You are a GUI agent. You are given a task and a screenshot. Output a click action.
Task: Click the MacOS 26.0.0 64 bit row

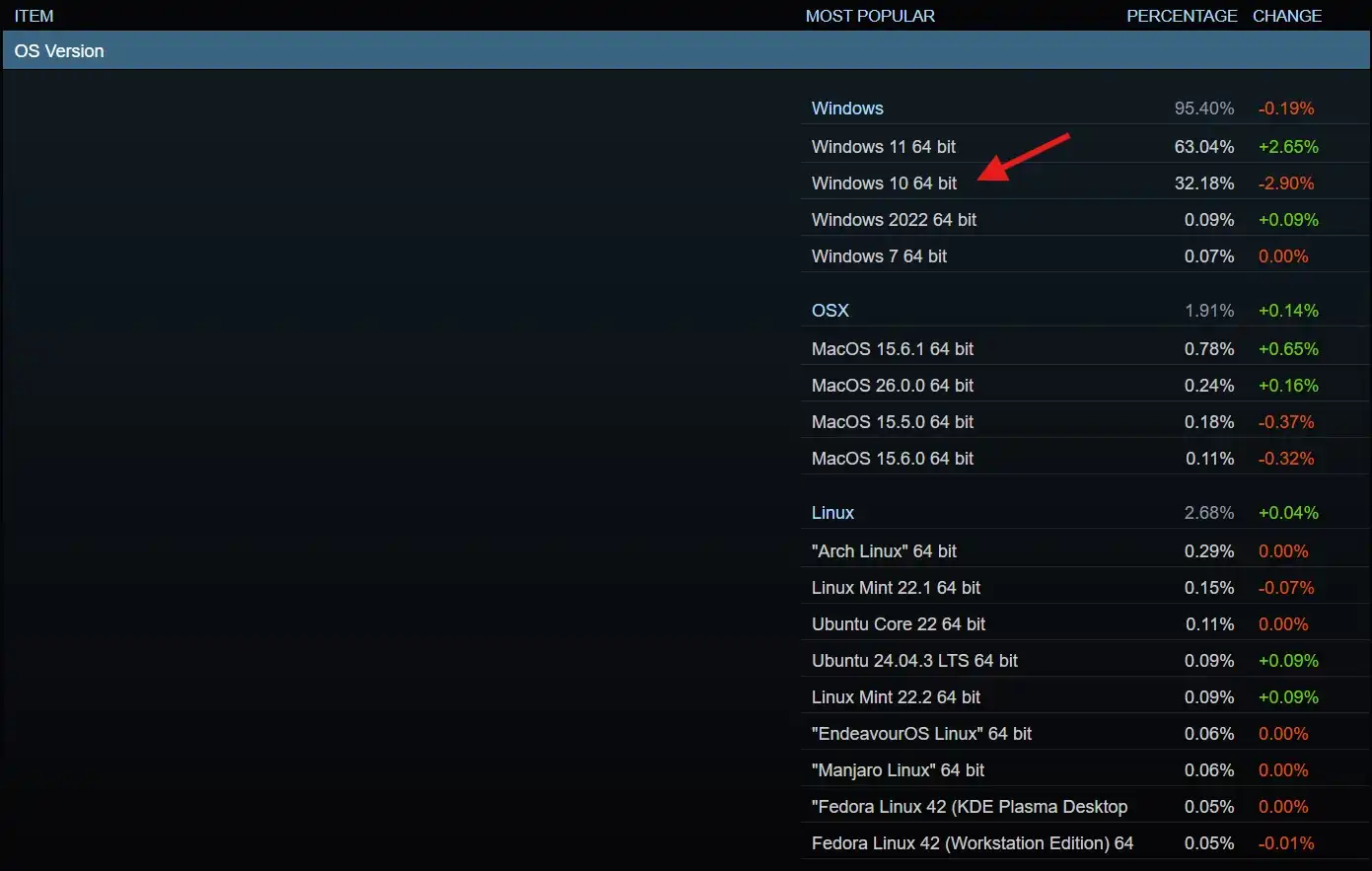pyautogui.click(x=892, y=386)
